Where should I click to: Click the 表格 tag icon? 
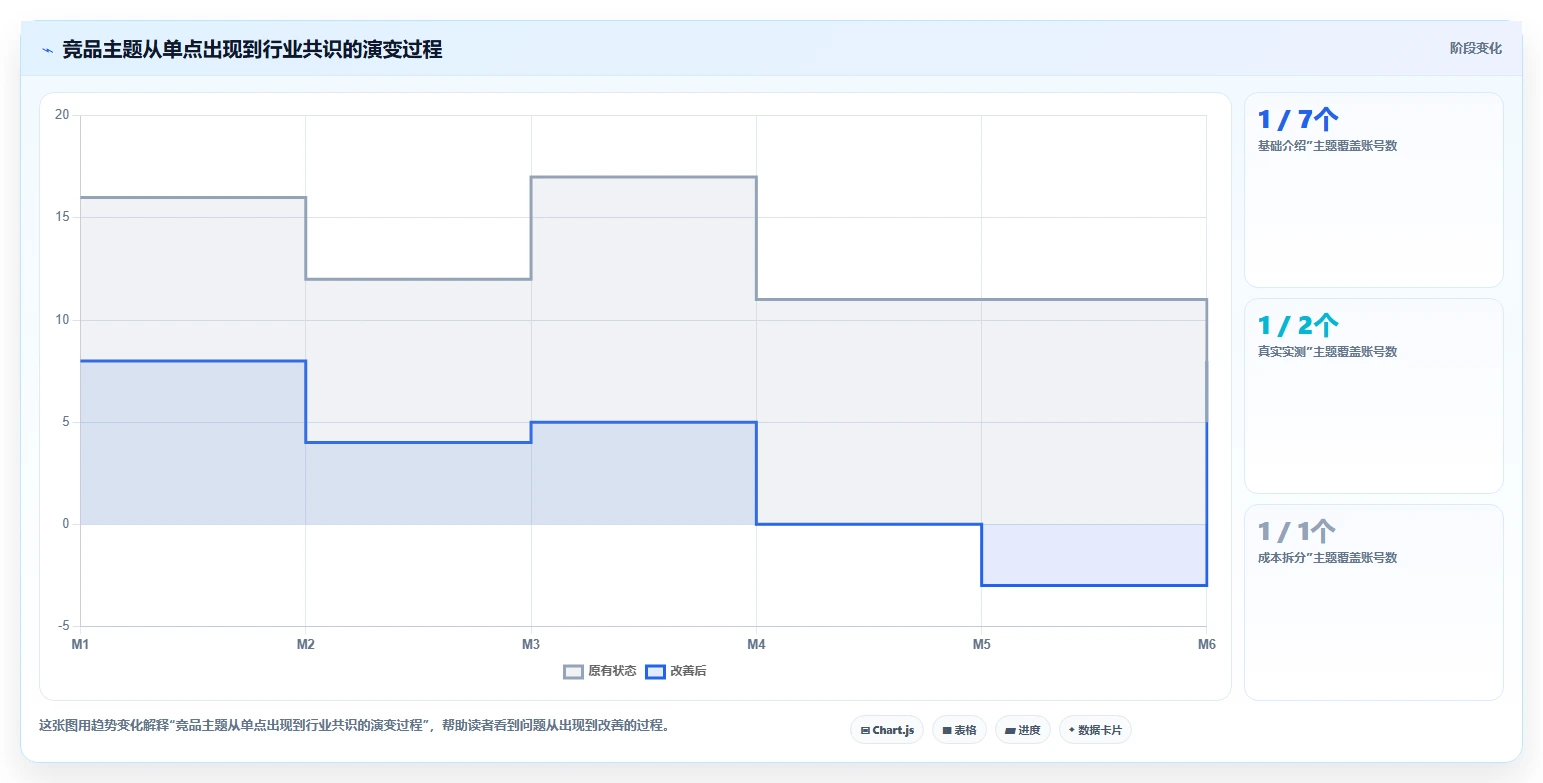(946, 731)
